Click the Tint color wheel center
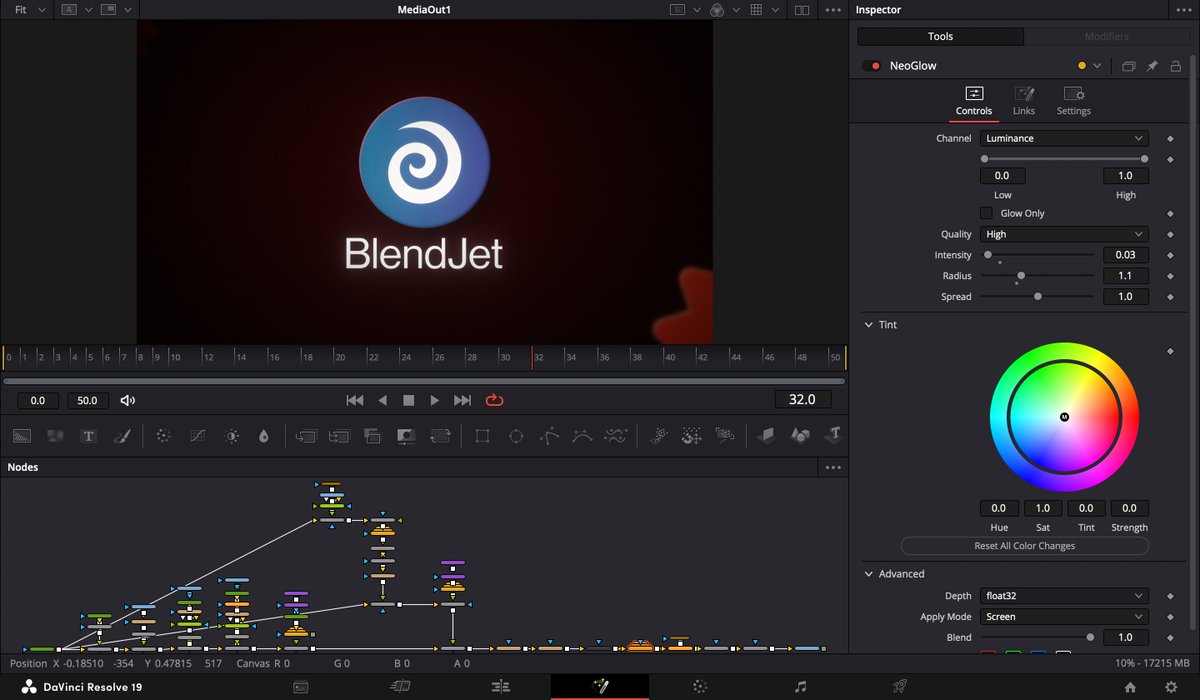Viewport: 1200px width, 700px height. point(1064,416)
